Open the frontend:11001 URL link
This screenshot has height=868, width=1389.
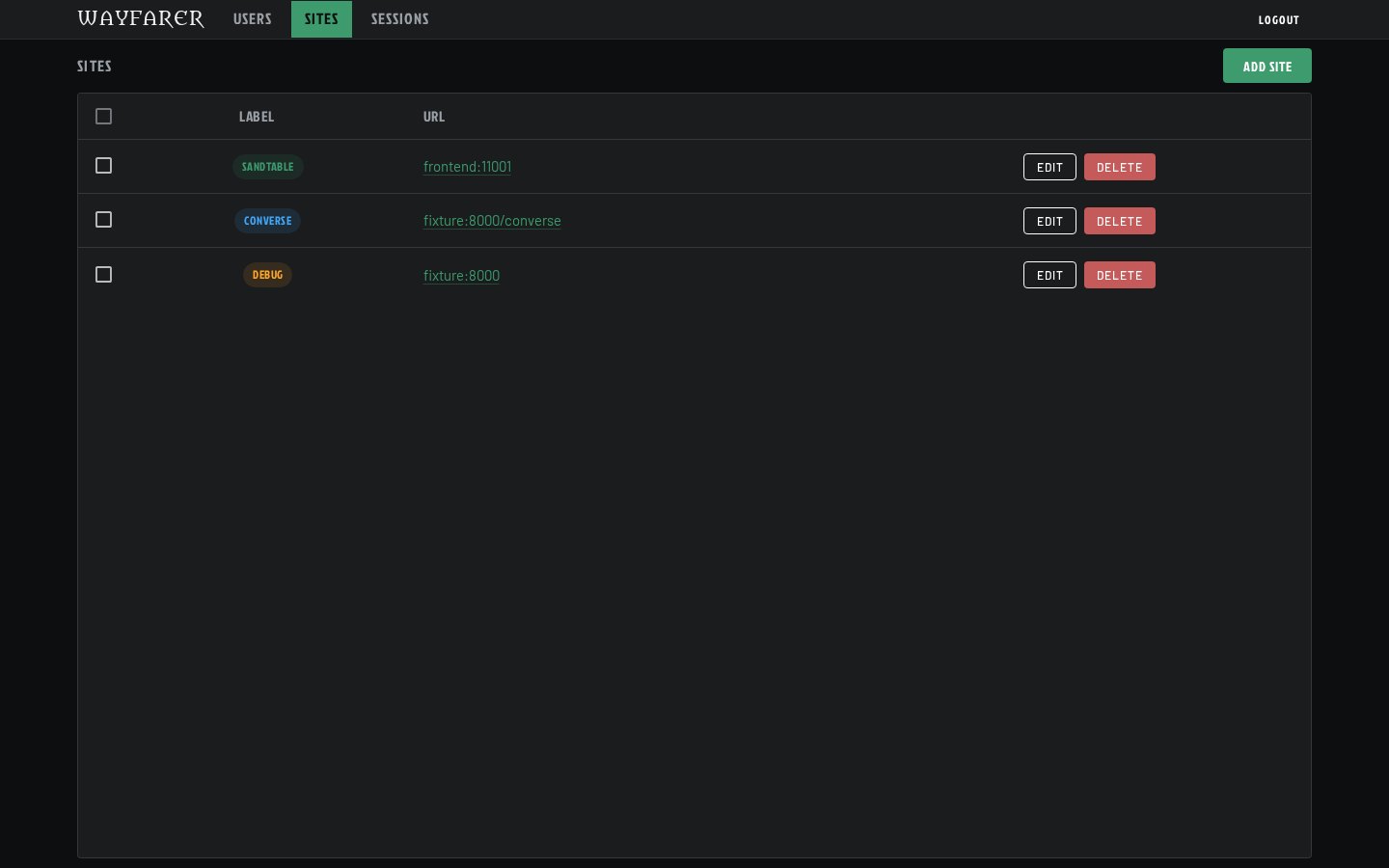coord(467,167)
